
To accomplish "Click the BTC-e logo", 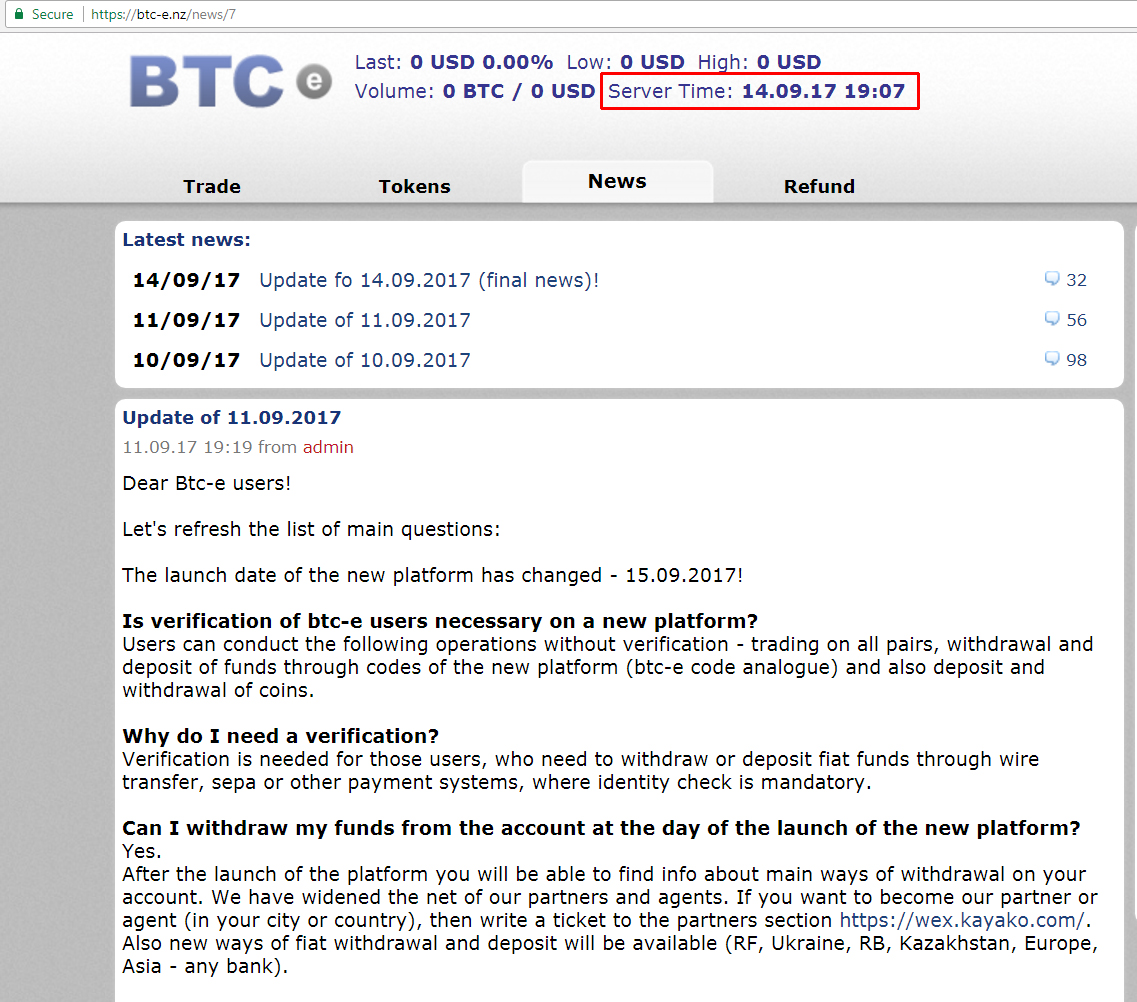I will [231, 81].
